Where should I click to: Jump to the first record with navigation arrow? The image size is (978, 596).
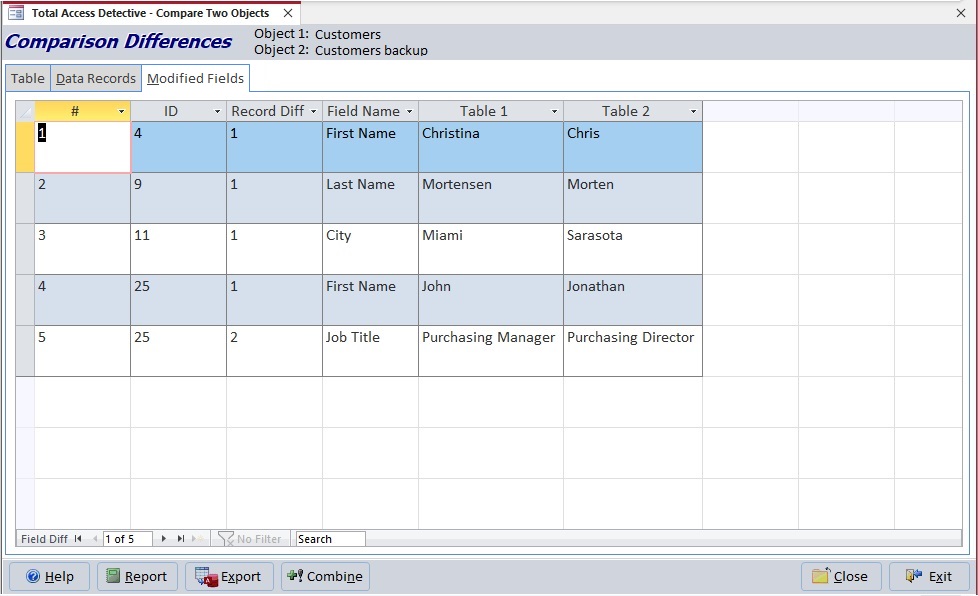click(78, 539)
